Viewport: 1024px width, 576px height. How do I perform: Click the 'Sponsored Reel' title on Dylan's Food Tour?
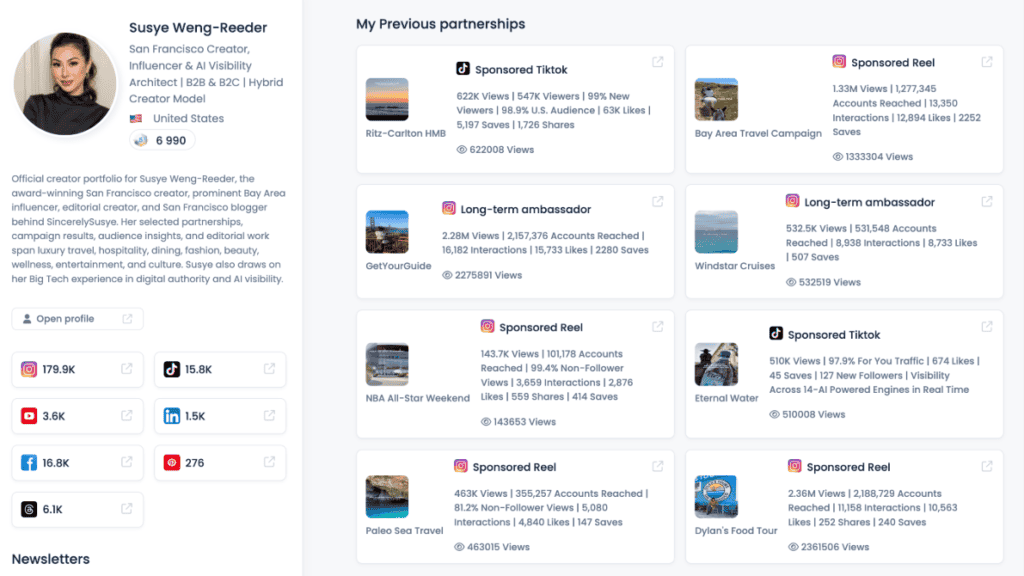(848, 467)
